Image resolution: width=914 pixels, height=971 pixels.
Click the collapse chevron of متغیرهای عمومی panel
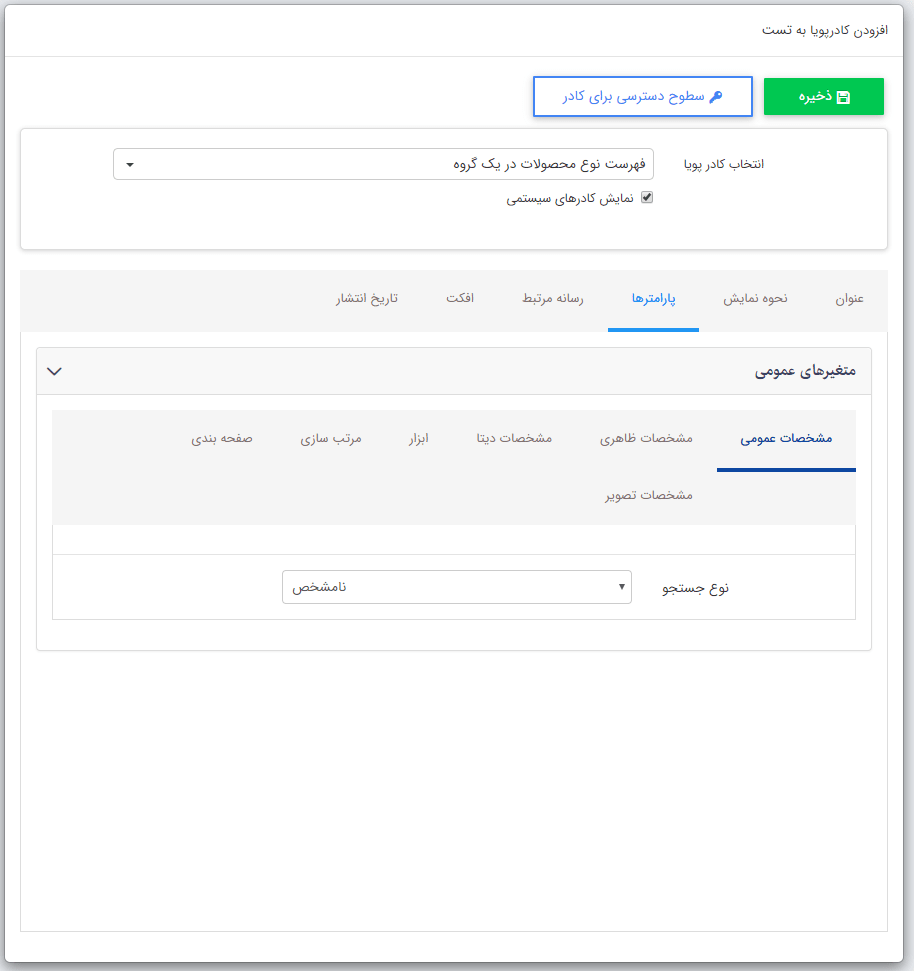55,370
